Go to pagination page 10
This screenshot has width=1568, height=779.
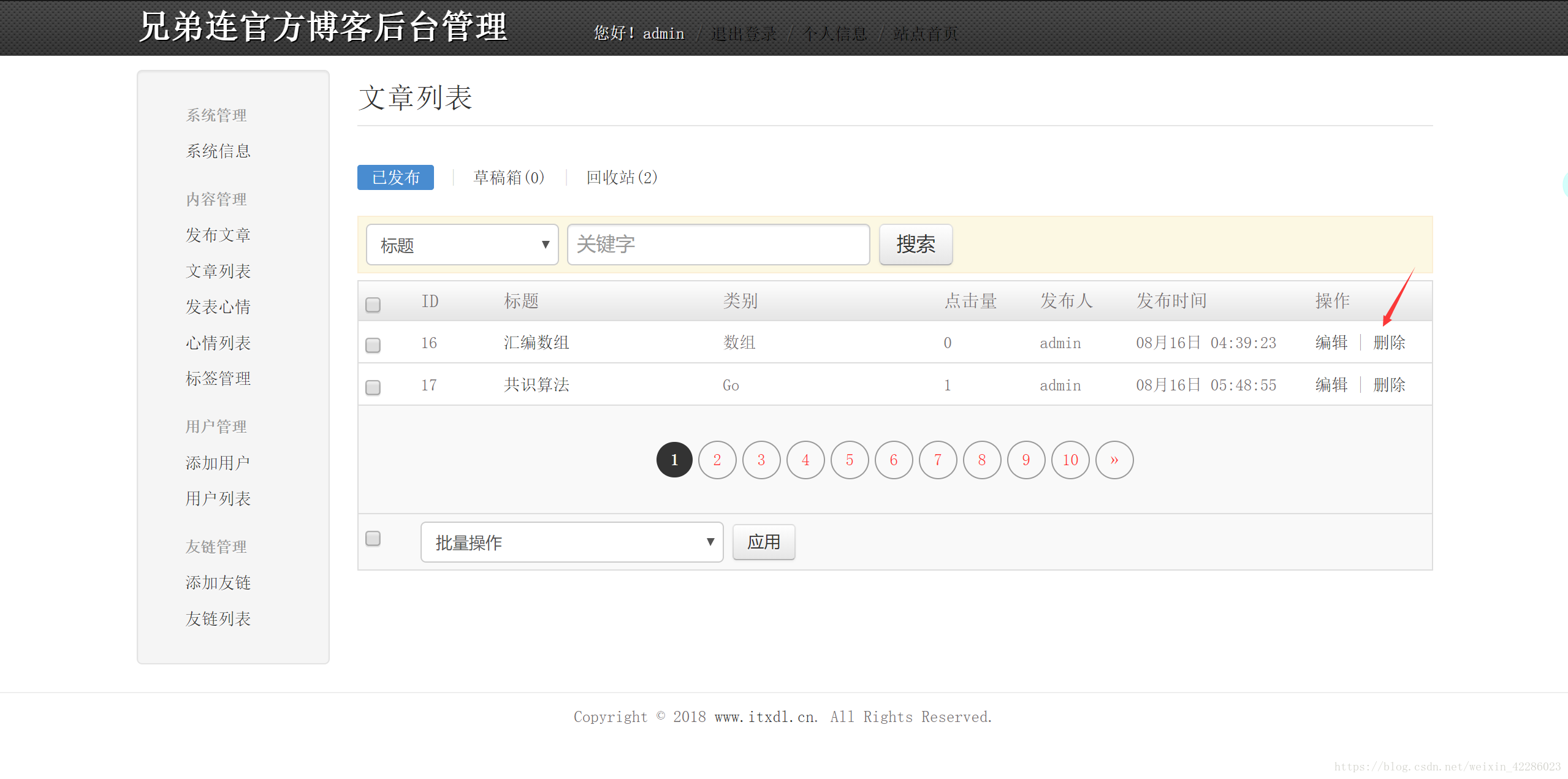tap(1070, 460)
